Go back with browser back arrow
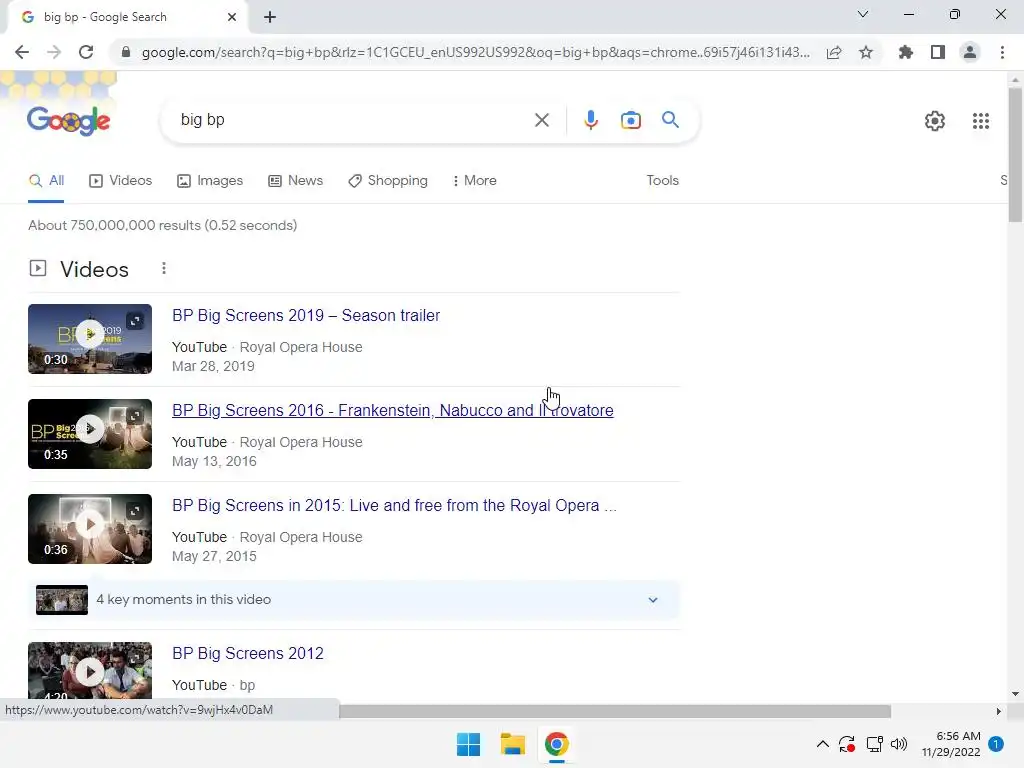The image size is (1024, 768). 22,52
